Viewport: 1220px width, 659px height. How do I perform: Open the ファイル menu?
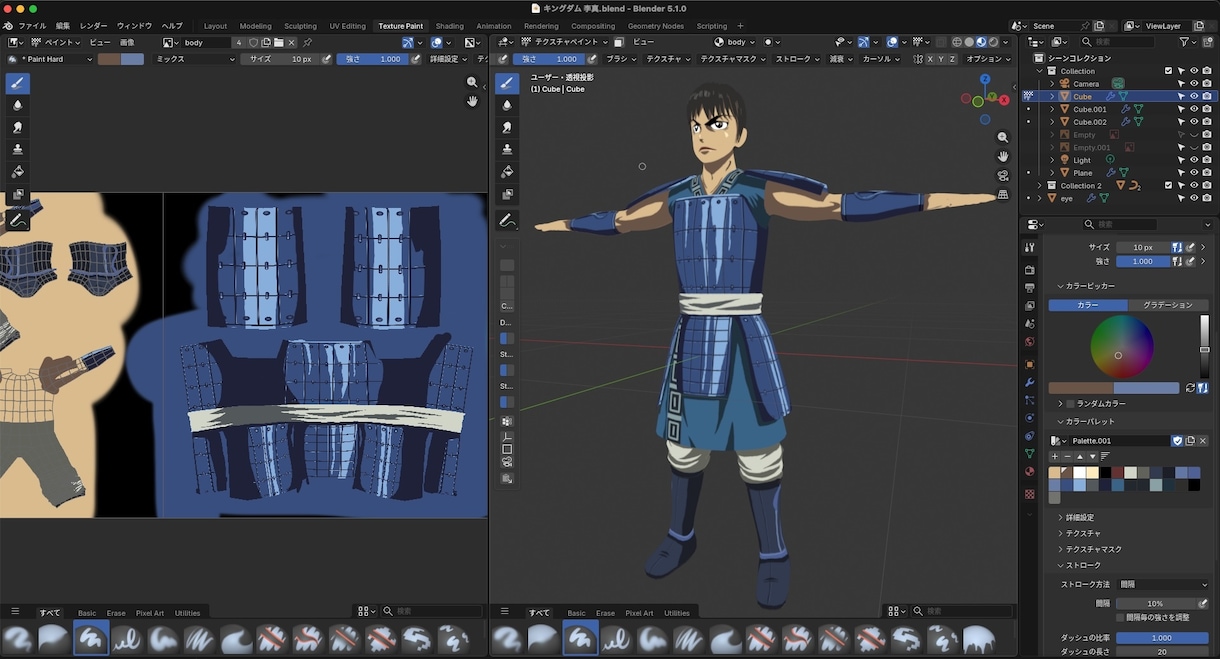32,25
